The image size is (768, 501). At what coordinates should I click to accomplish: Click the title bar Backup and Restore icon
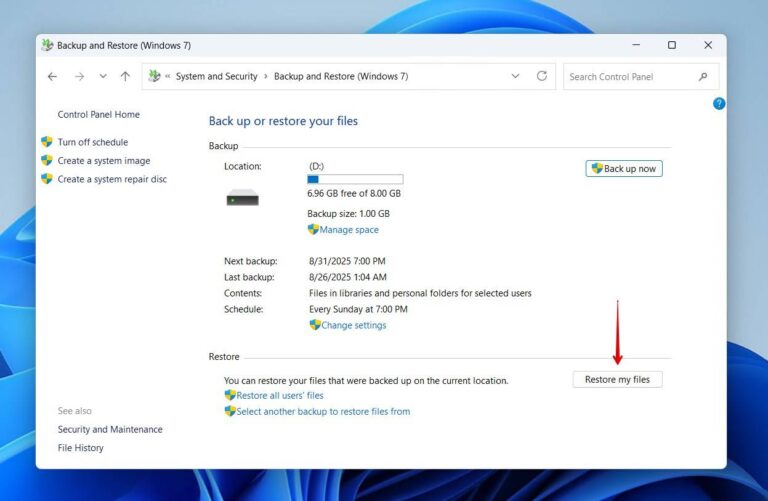coord(47,45)
